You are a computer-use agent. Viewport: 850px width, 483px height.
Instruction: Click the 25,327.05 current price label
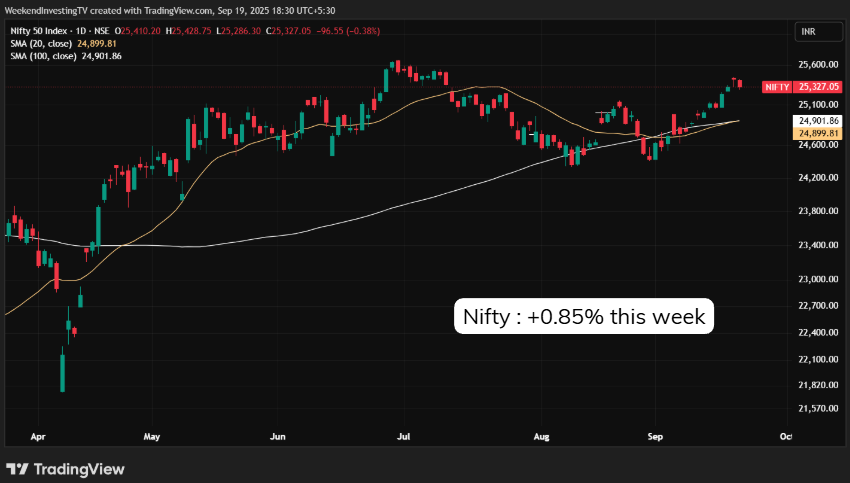pyautogui.click(x=819, y=87)
